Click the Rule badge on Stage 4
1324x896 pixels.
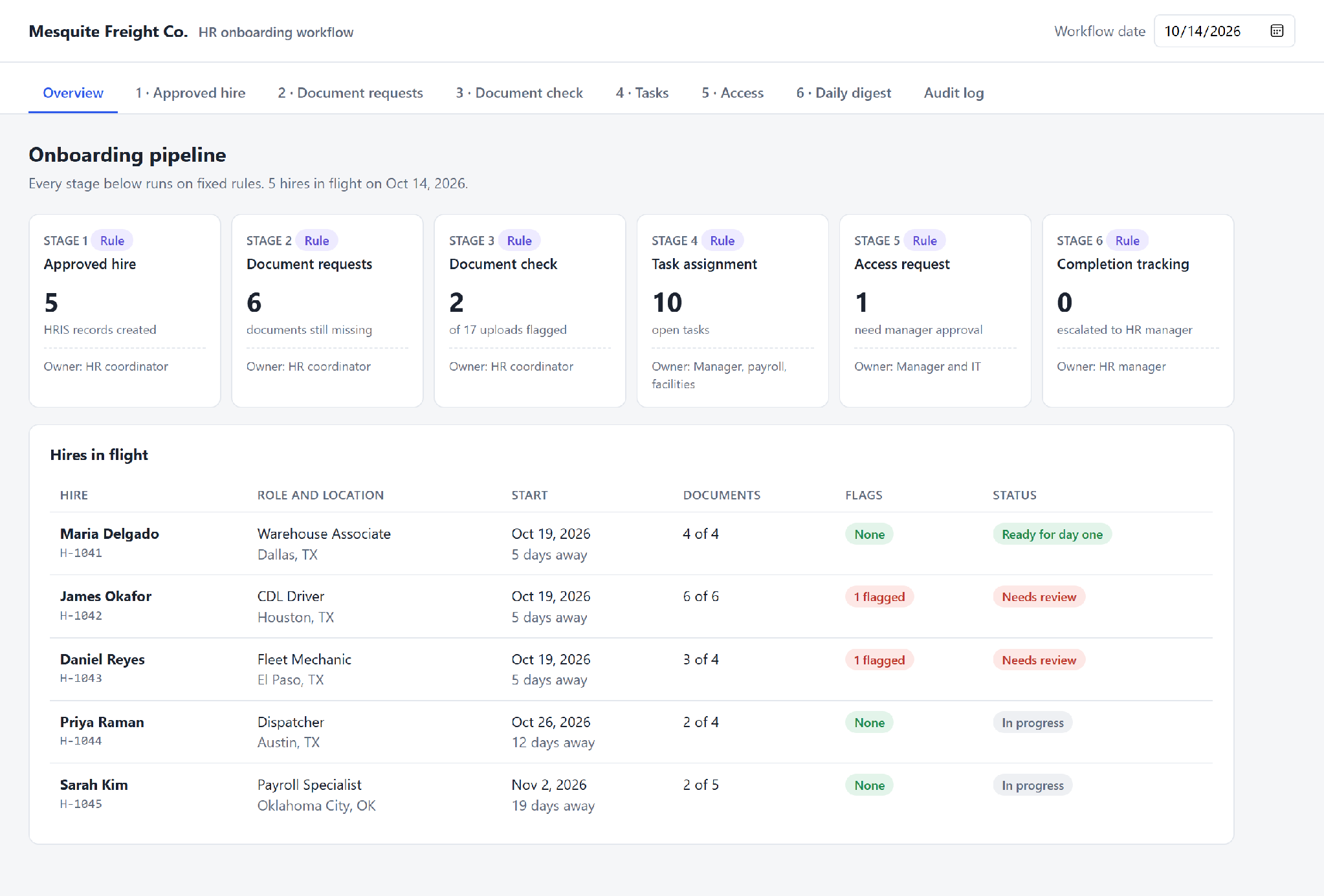(722, 241)
